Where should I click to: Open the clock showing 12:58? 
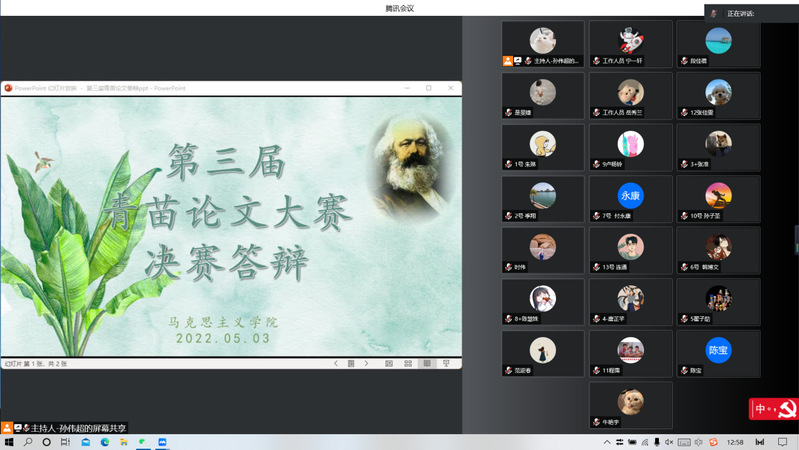[x=735, y=441]
